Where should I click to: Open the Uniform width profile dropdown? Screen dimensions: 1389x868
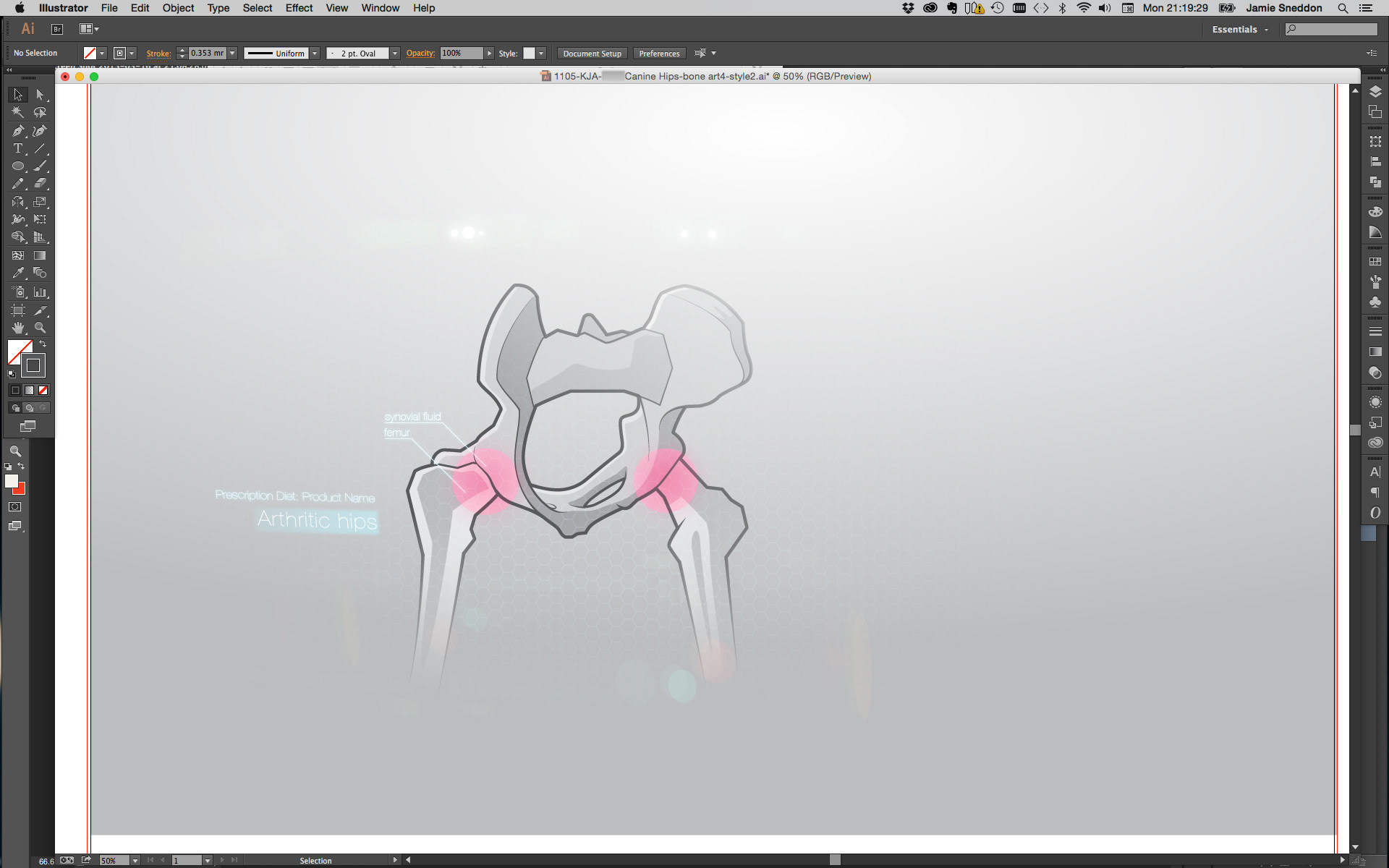315,54
